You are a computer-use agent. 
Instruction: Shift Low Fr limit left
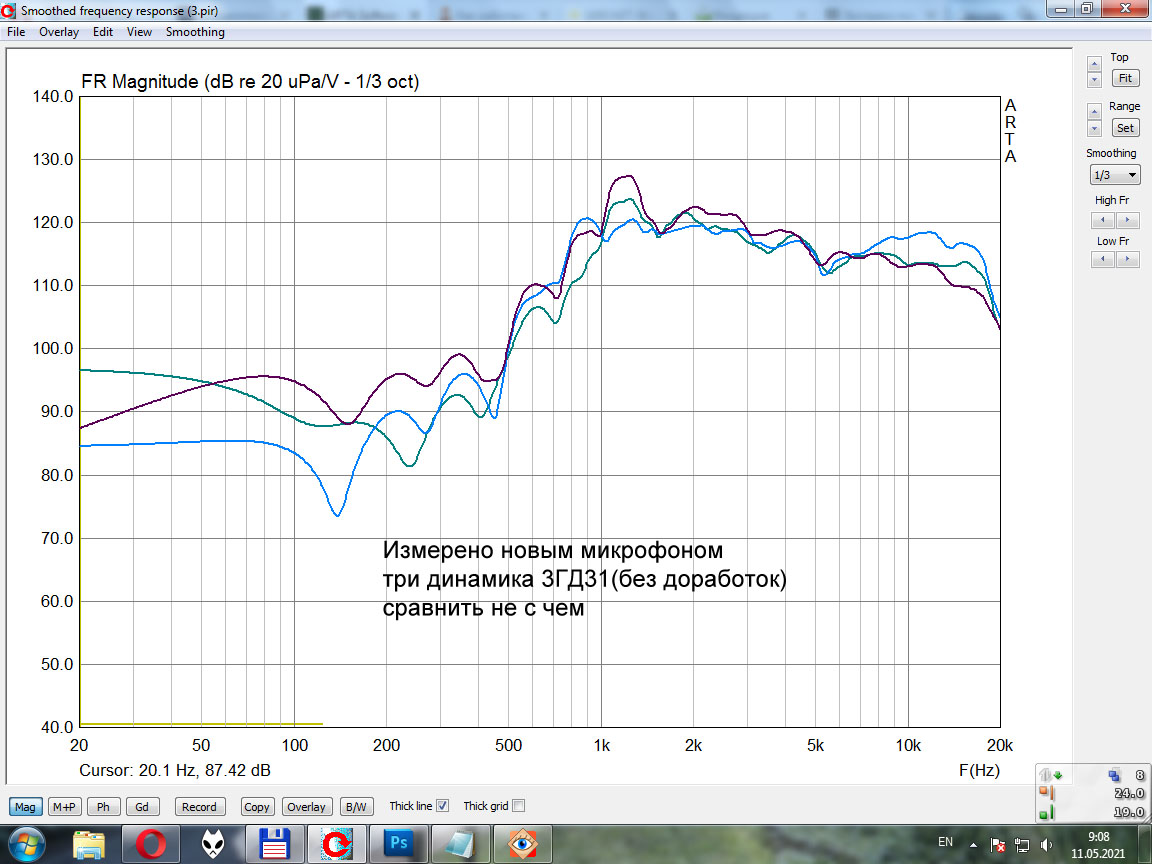1103,259
